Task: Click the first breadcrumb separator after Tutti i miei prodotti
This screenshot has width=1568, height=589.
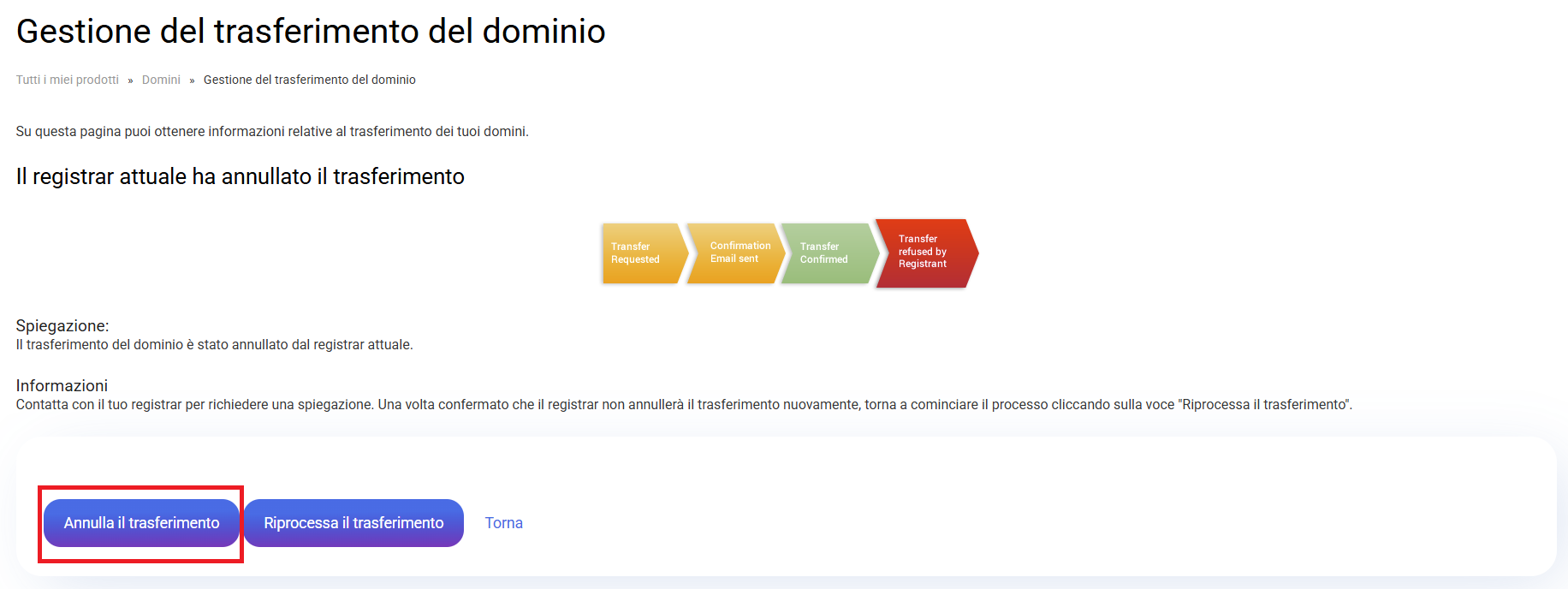Action: pos(130,80)
